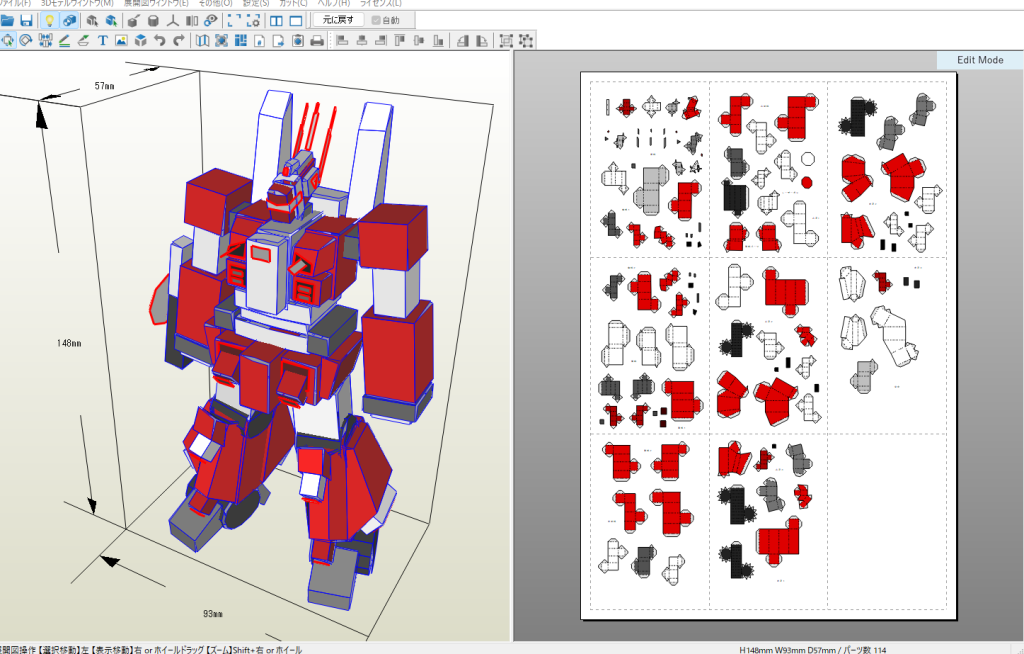
Task: Show the three-axis coordinate icon
Action: 172,21
